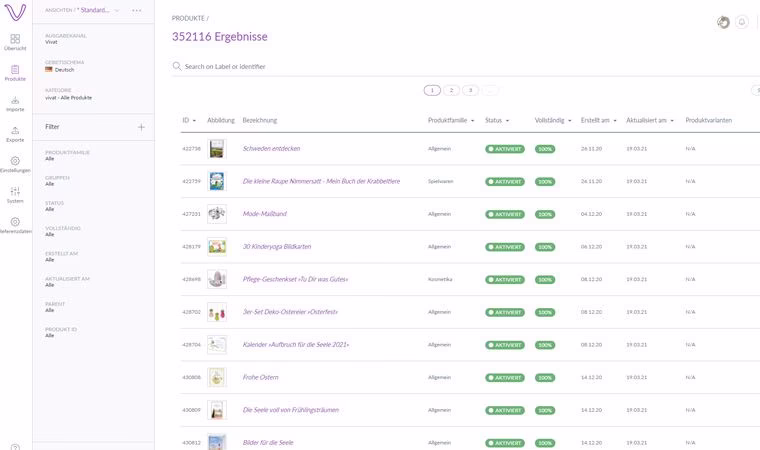The image size is (760, 450).
Task: Open product 'Schweden entdecken'
Action: pyautogui.click(x=271, y=148)
